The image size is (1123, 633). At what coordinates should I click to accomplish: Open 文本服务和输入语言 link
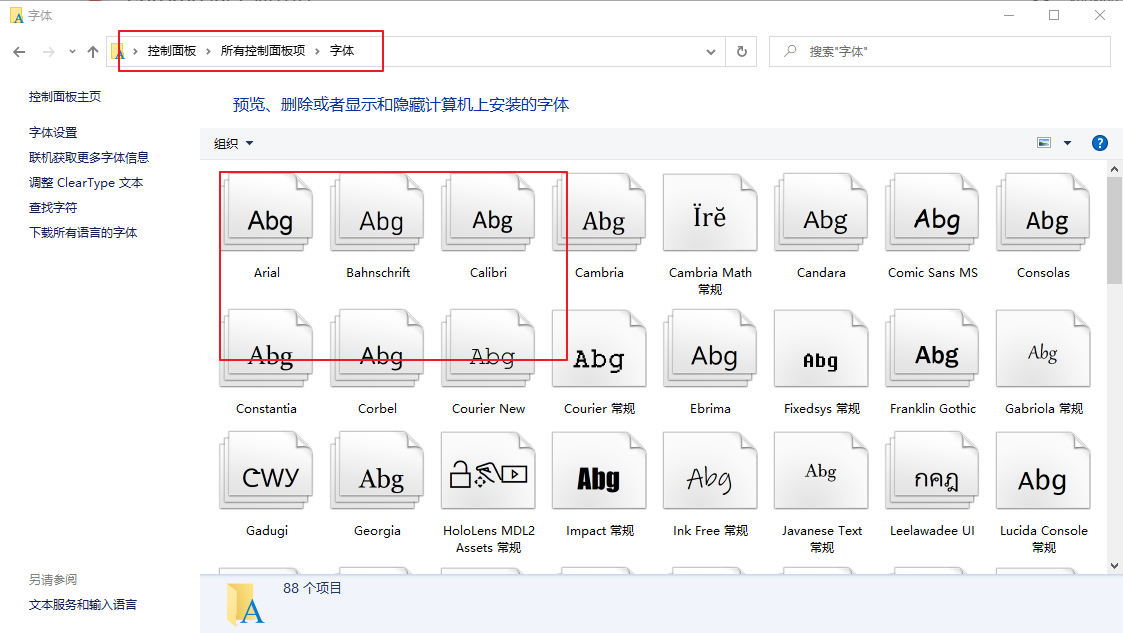point(82,605)
